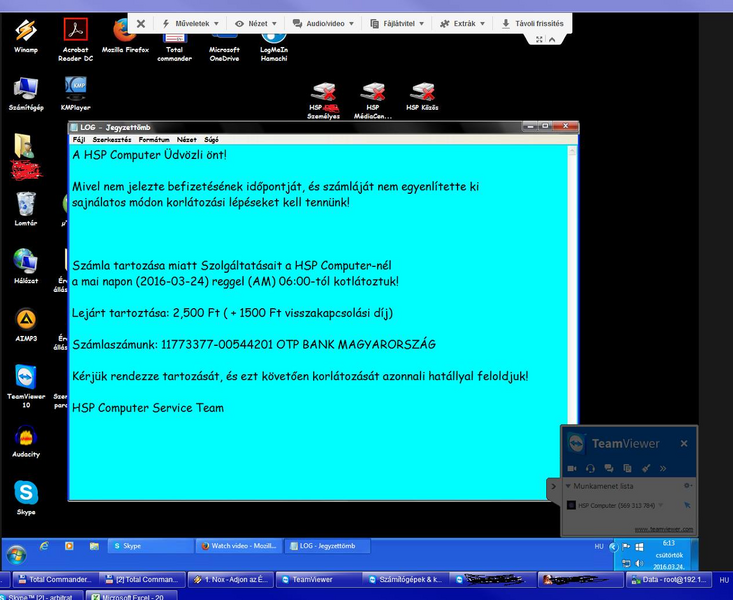
Task: Click HU language indicator on remote taskbar
Action: pyautogui.click(x=599, y=546)
